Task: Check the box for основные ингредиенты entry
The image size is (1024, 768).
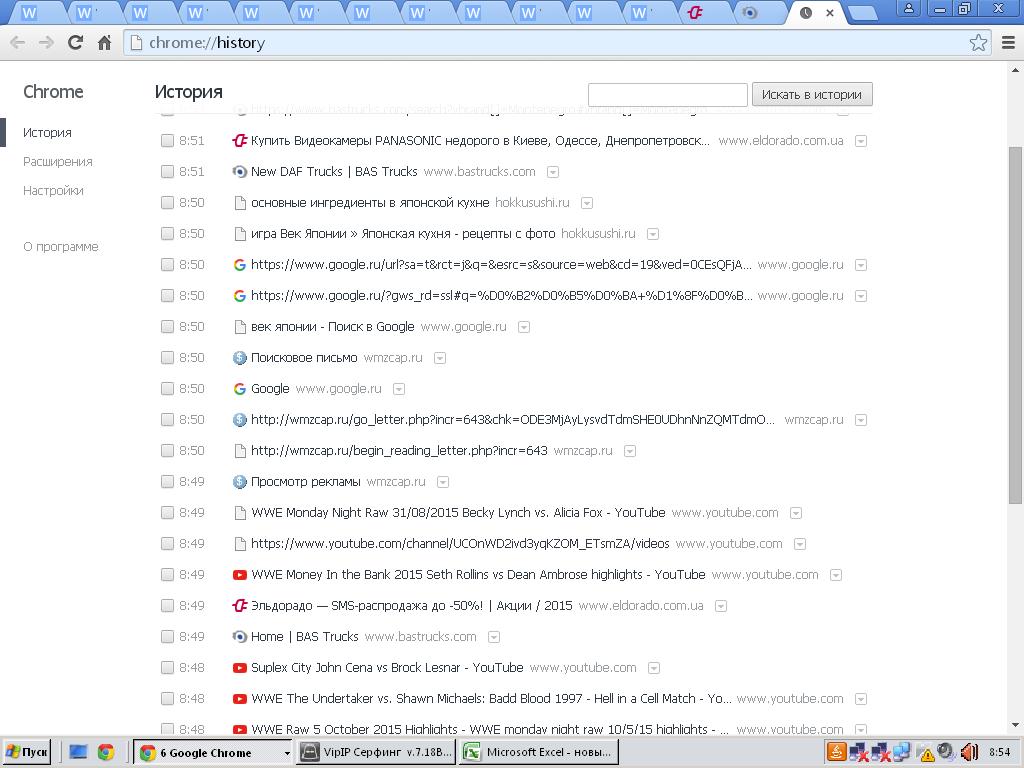Action: [x=167, y=202]
